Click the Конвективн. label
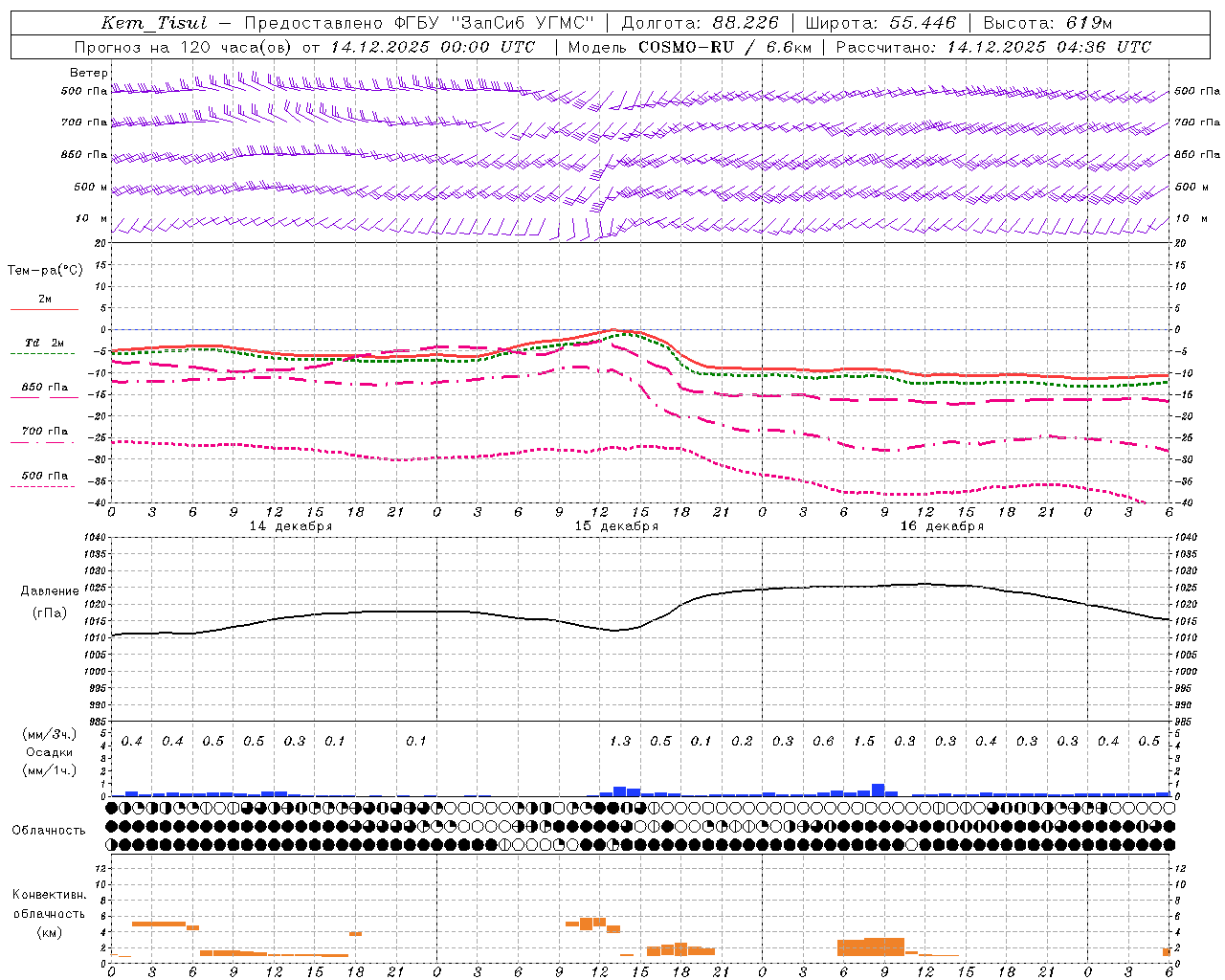 point(49,895)
